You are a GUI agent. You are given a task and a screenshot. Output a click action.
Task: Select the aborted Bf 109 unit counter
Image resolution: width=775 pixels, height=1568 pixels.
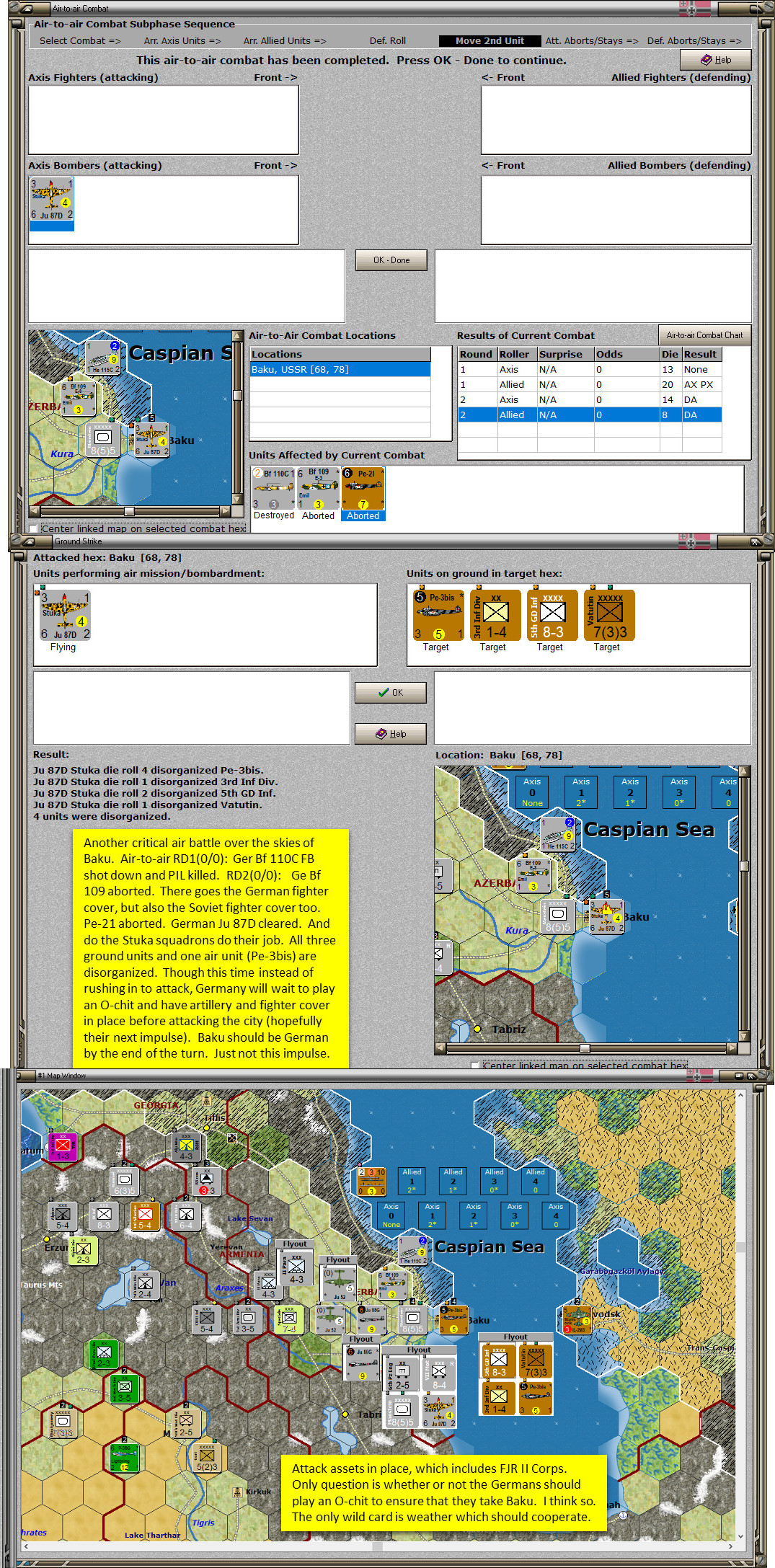318,489
